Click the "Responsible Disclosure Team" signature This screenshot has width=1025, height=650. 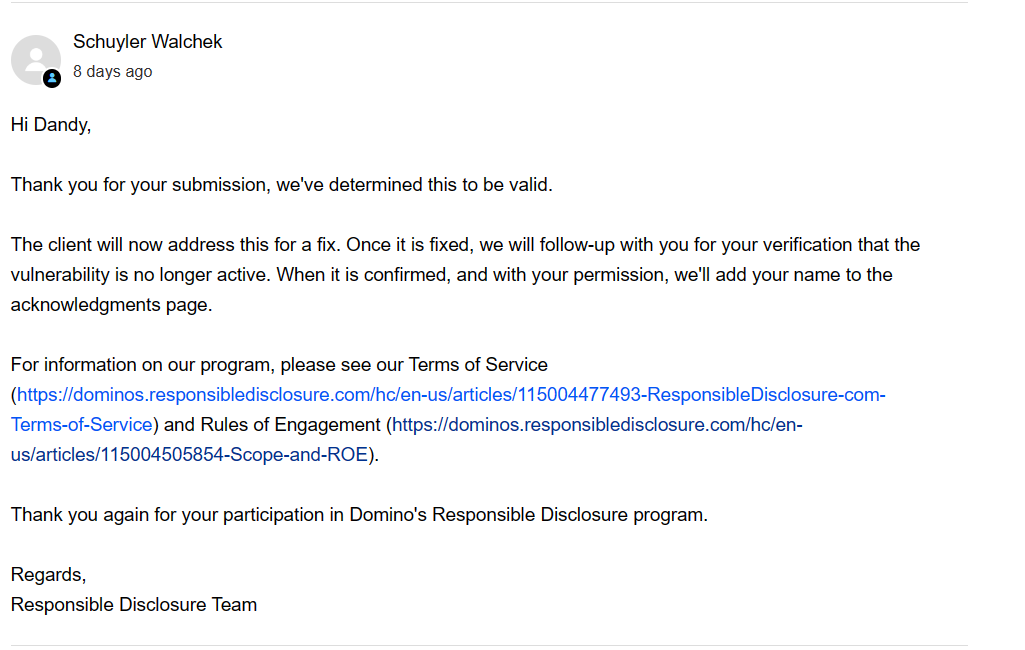tap(134, 605)
